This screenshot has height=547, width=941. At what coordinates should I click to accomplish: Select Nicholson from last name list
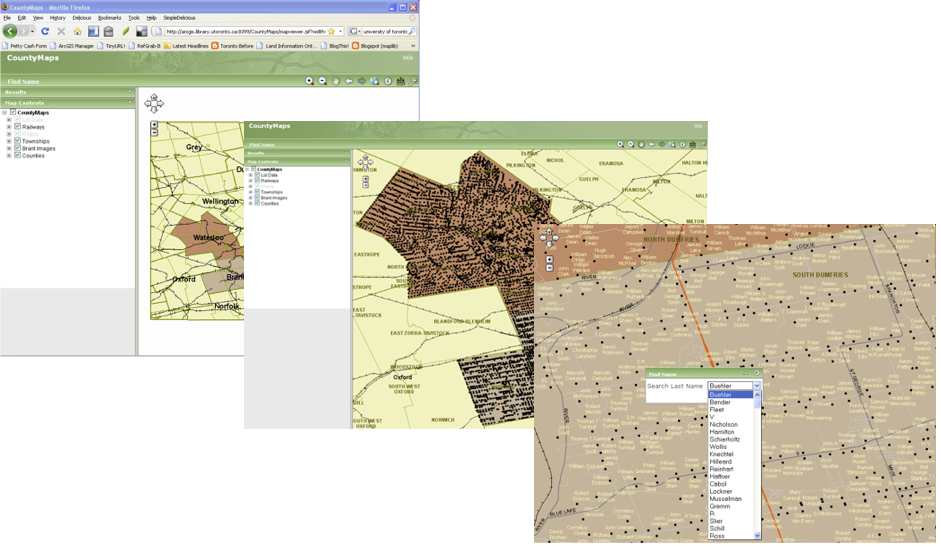tap(723, 425)
